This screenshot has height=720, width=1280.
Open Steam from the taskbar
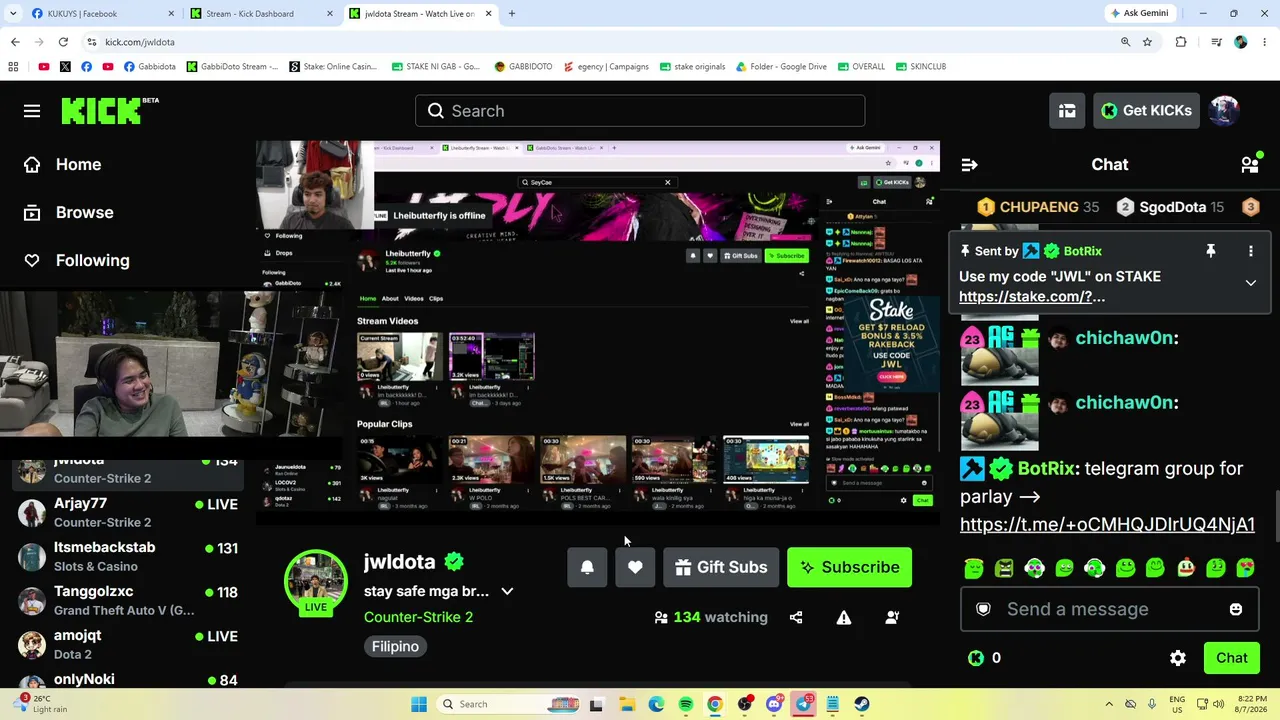pos(861,704)
